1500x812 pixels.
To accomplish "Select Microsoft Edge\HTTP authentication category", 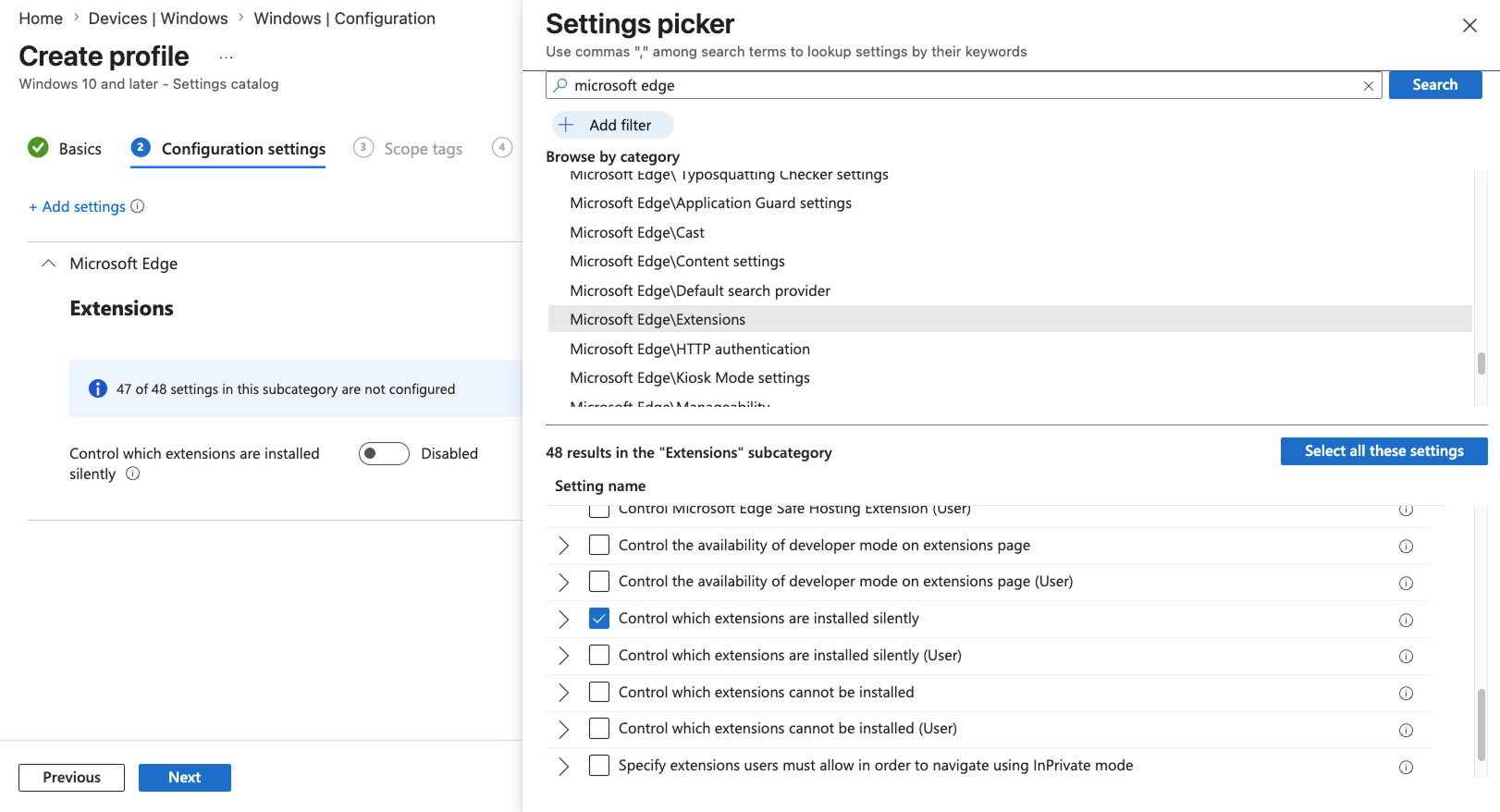I will (1010, 349).
